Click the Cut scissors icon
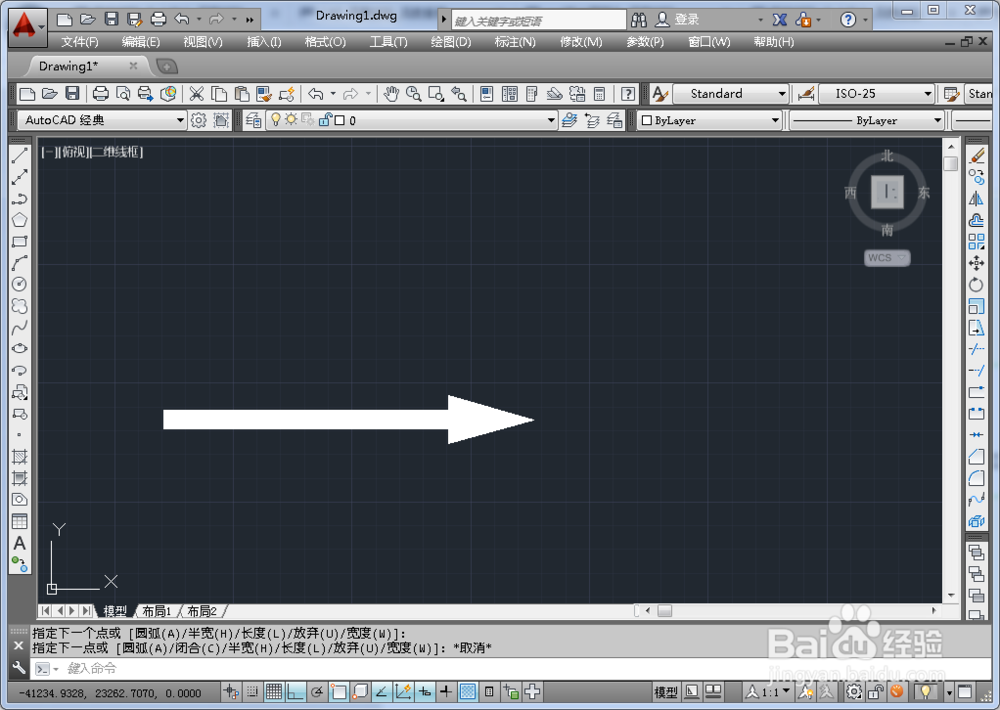1000x710 pixels. (x=196, y=94)
